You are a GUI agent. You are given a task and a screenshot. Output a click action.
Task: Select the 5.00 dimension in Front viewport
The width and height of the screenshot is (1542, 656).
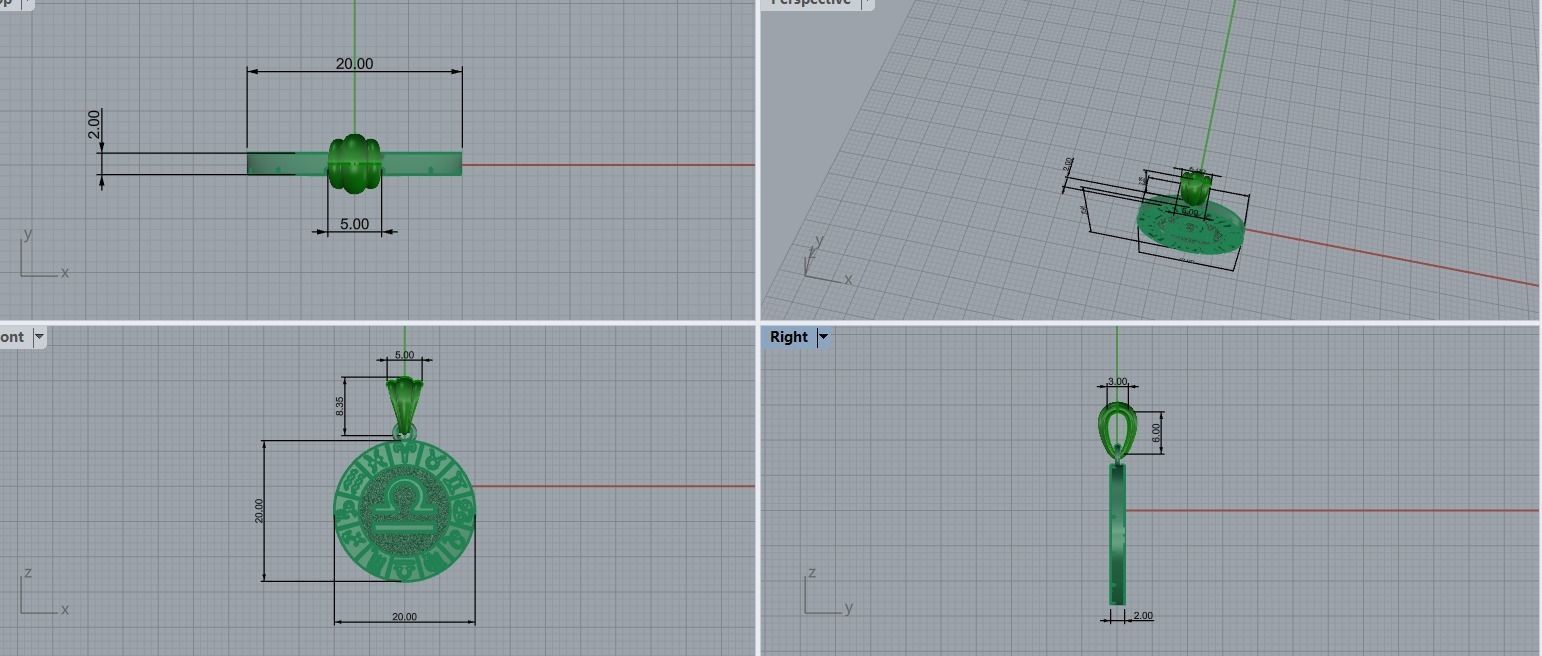pos(404,355)
